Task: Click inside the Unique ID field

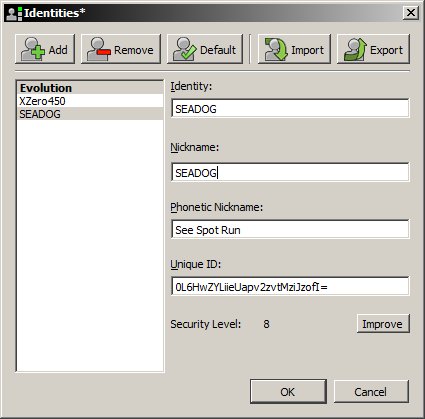Action: coord(290,286)
